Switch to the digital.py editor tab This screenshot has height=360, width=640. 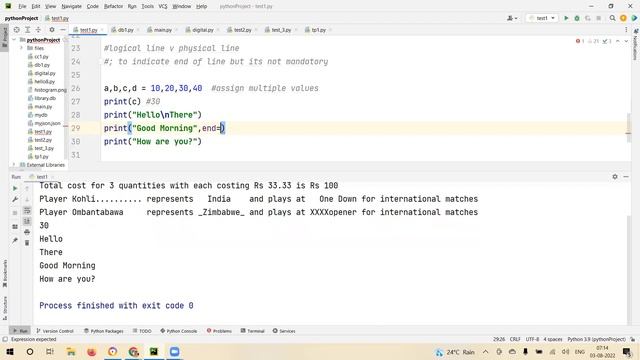tap(202, 30)
